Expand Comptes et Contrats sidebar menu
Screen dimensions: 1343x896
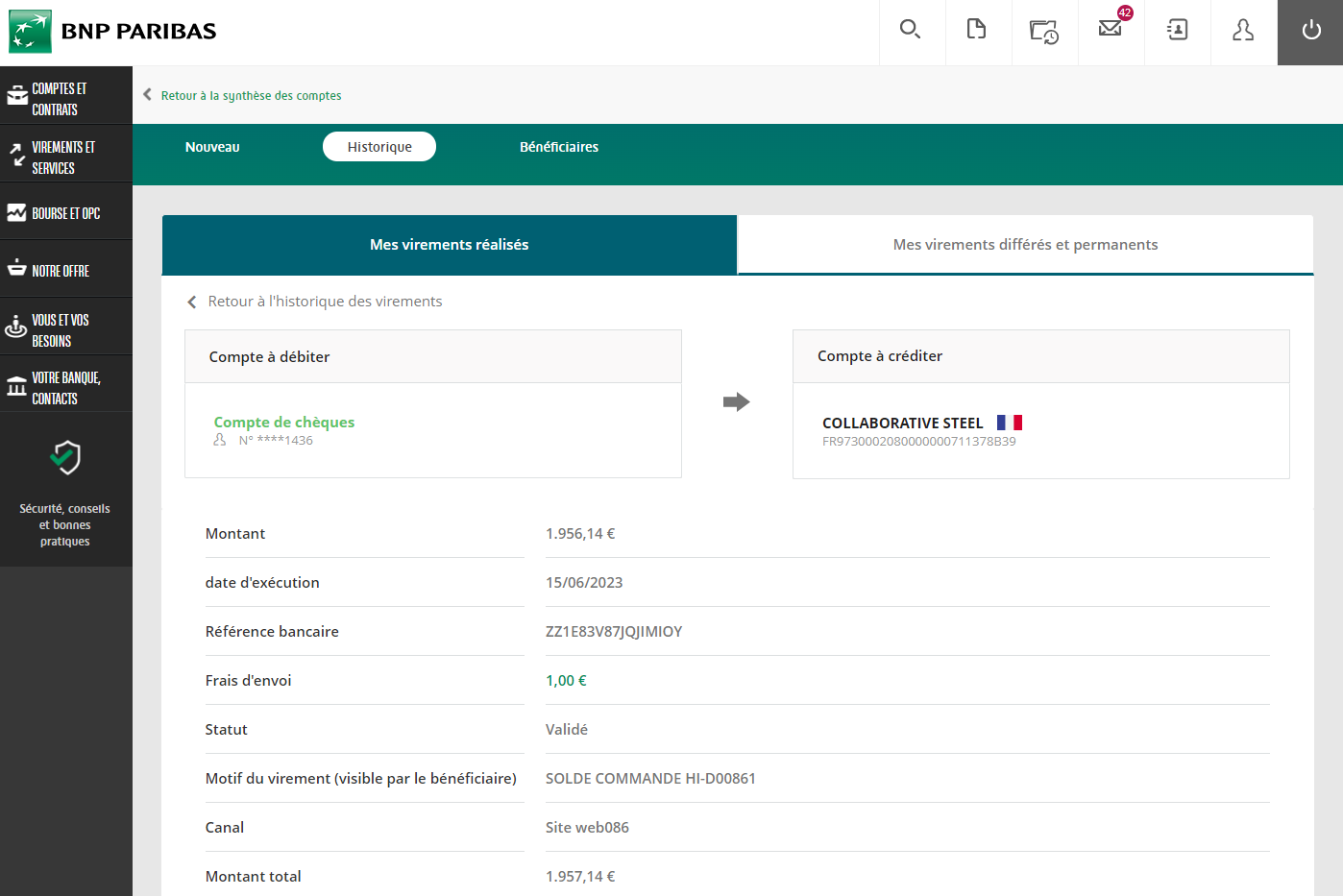click(x=65, y=98)
